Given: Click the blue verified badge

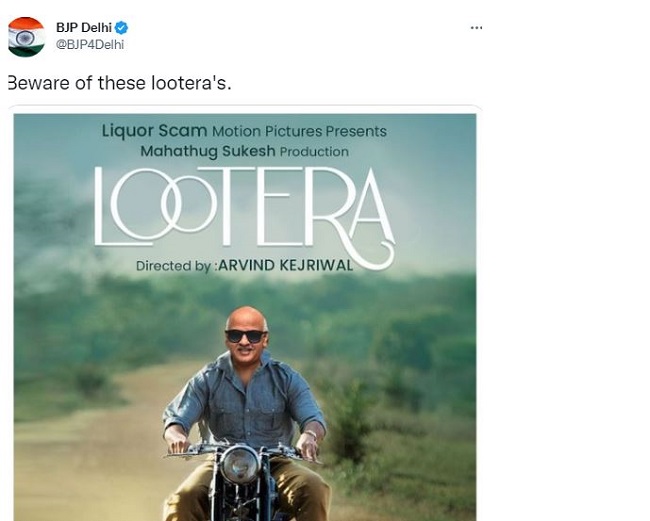Looking at the screenshot, I should click(121, 27).
